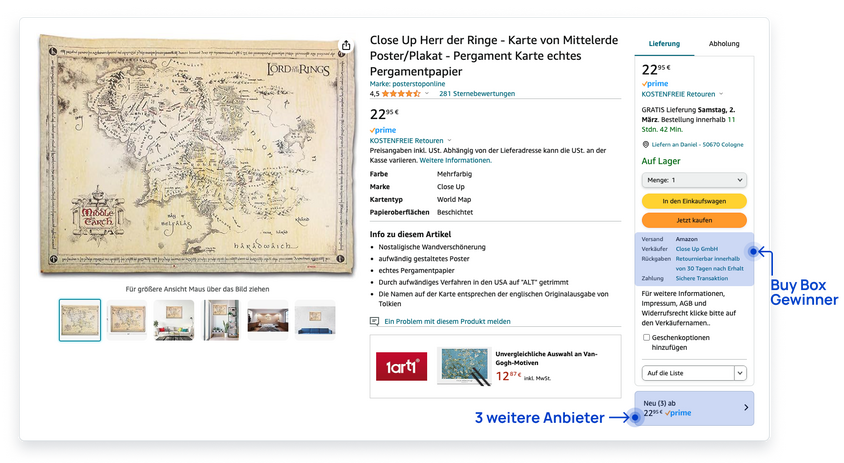Select the first map thumbnail

(80, 320)
